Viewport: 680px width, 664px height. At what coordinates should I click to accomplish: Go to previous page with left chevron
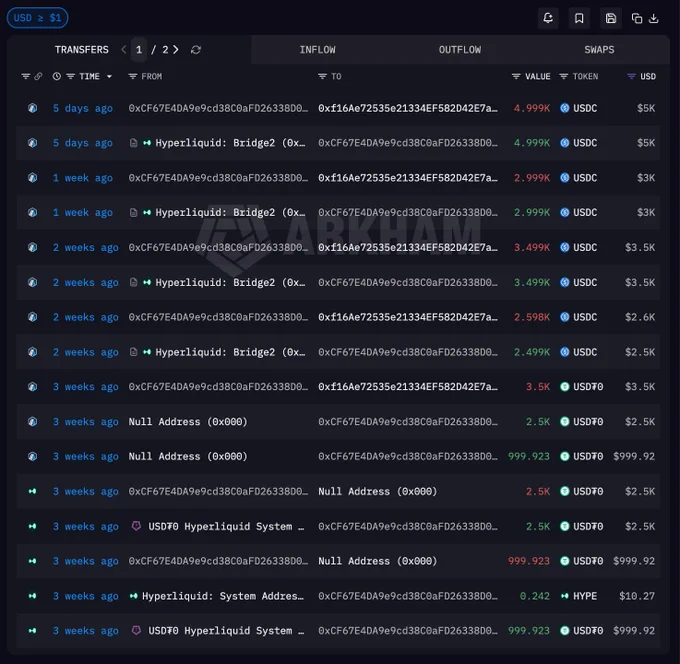[x=124, y=50]
